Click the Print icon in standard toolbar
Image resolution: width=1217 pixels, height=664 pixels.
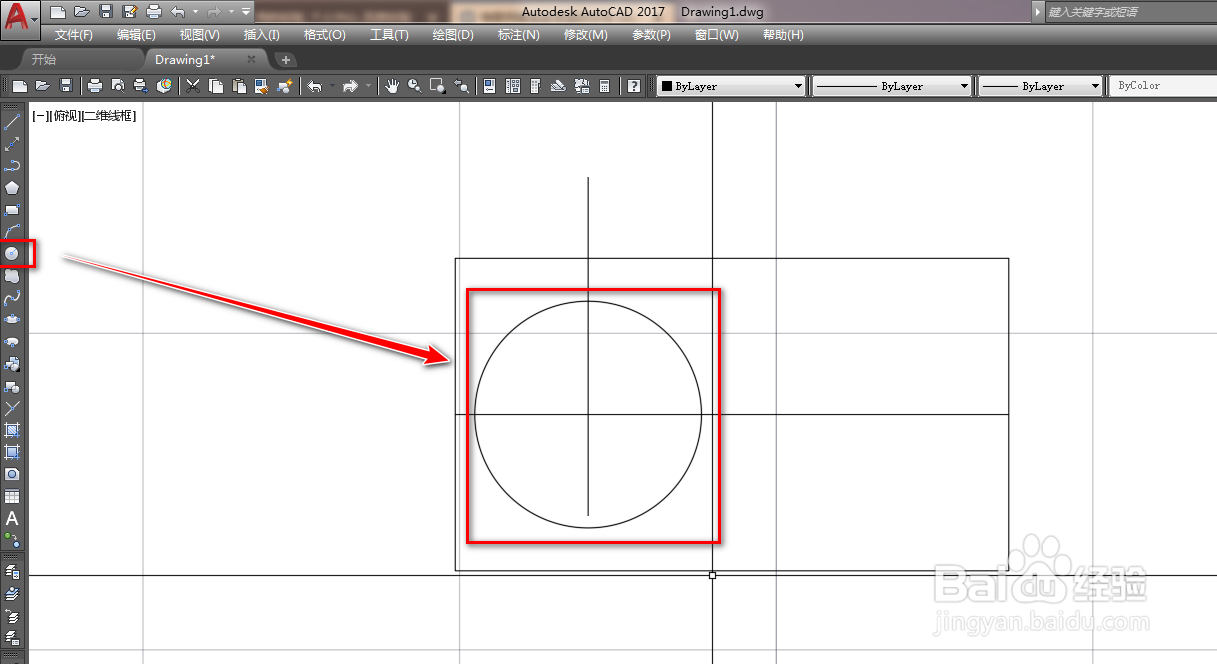[x=95, y=86]
